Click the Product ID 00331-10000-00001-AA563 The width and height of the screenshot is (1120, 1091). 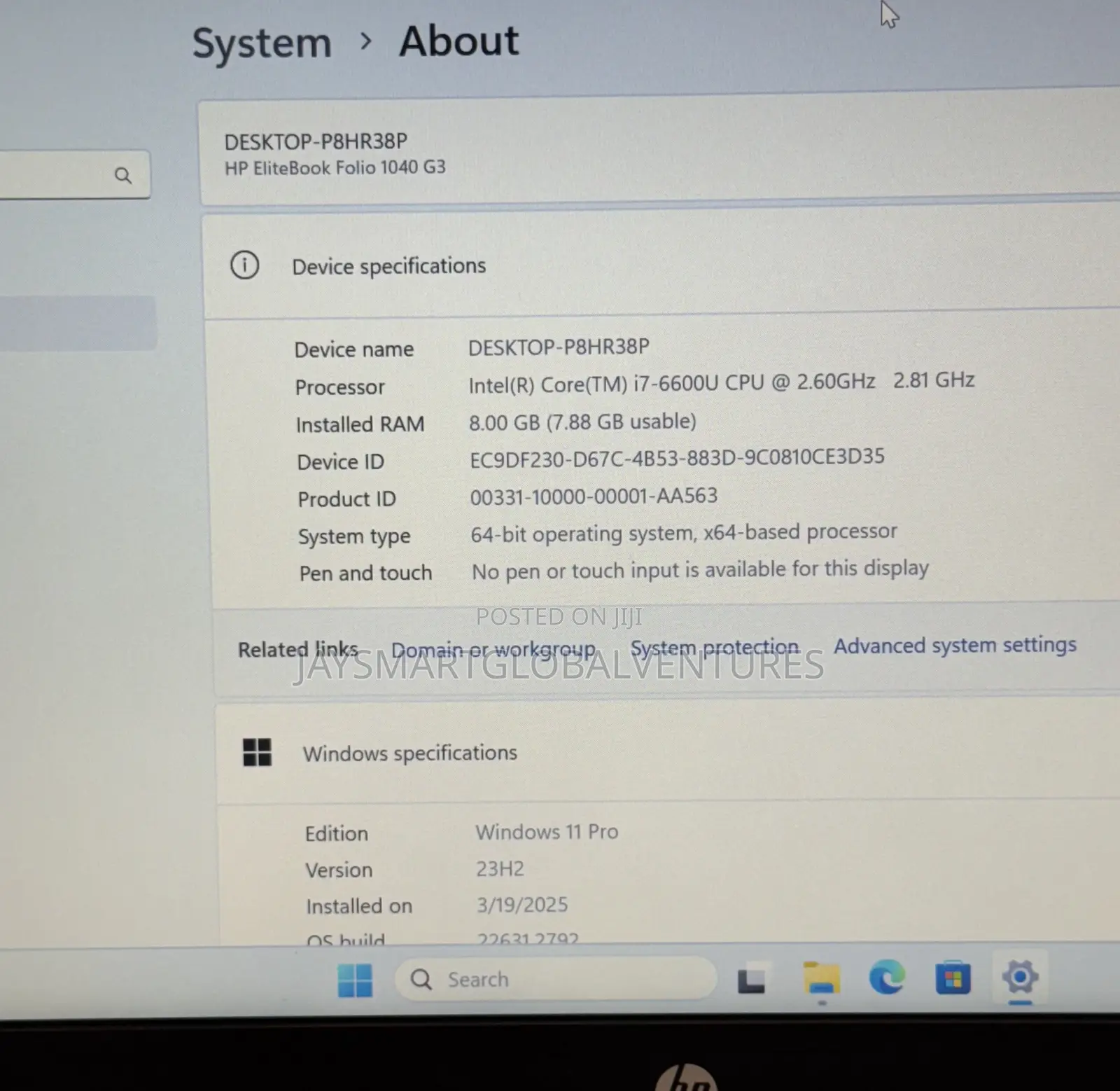(x=594, y=496)
